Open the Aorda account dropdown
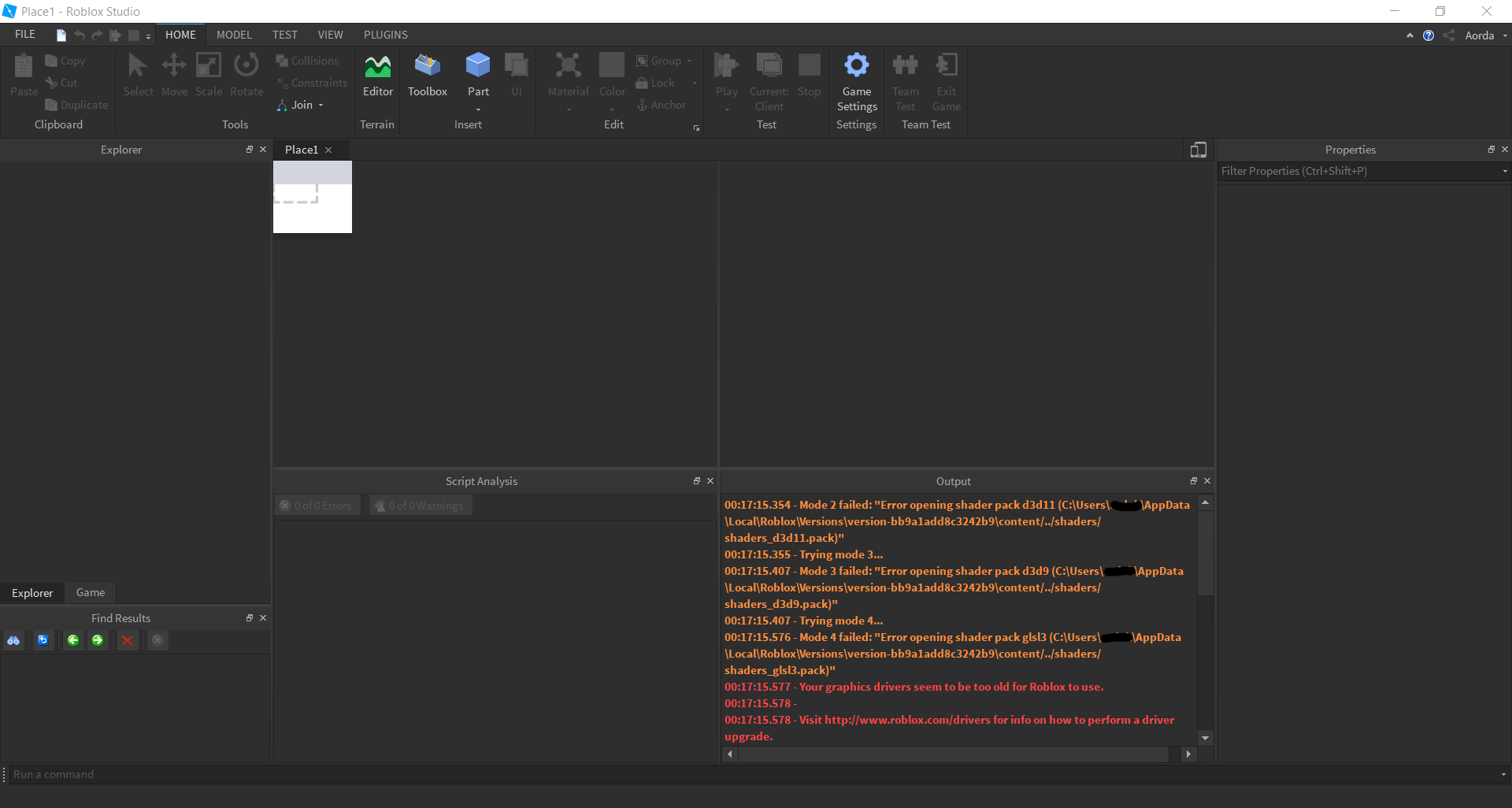This screenshot has height=808, width=1512. tap(1505, 35)
